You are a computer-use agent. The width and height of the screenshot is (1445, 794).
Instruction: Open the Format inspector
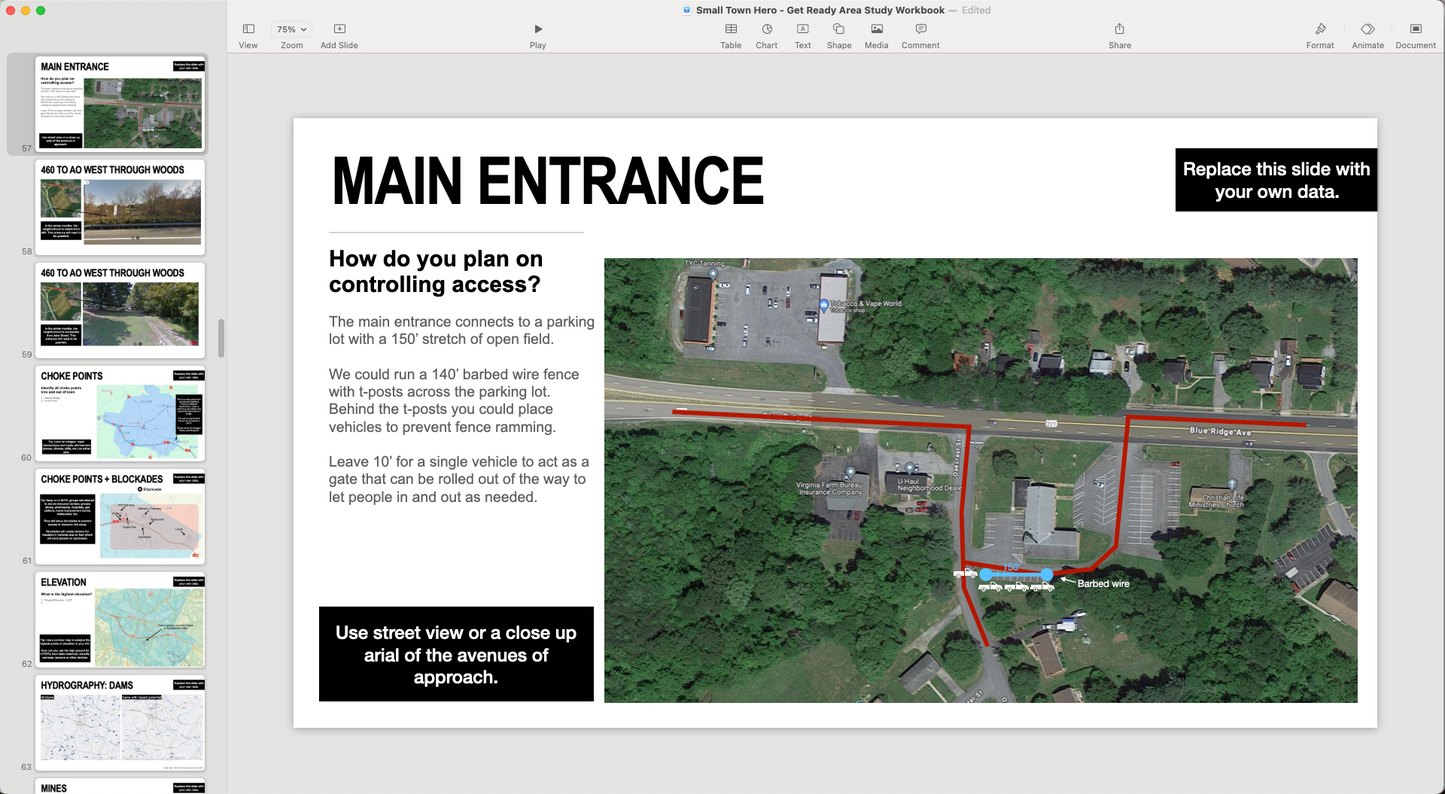click(1320, 35)
